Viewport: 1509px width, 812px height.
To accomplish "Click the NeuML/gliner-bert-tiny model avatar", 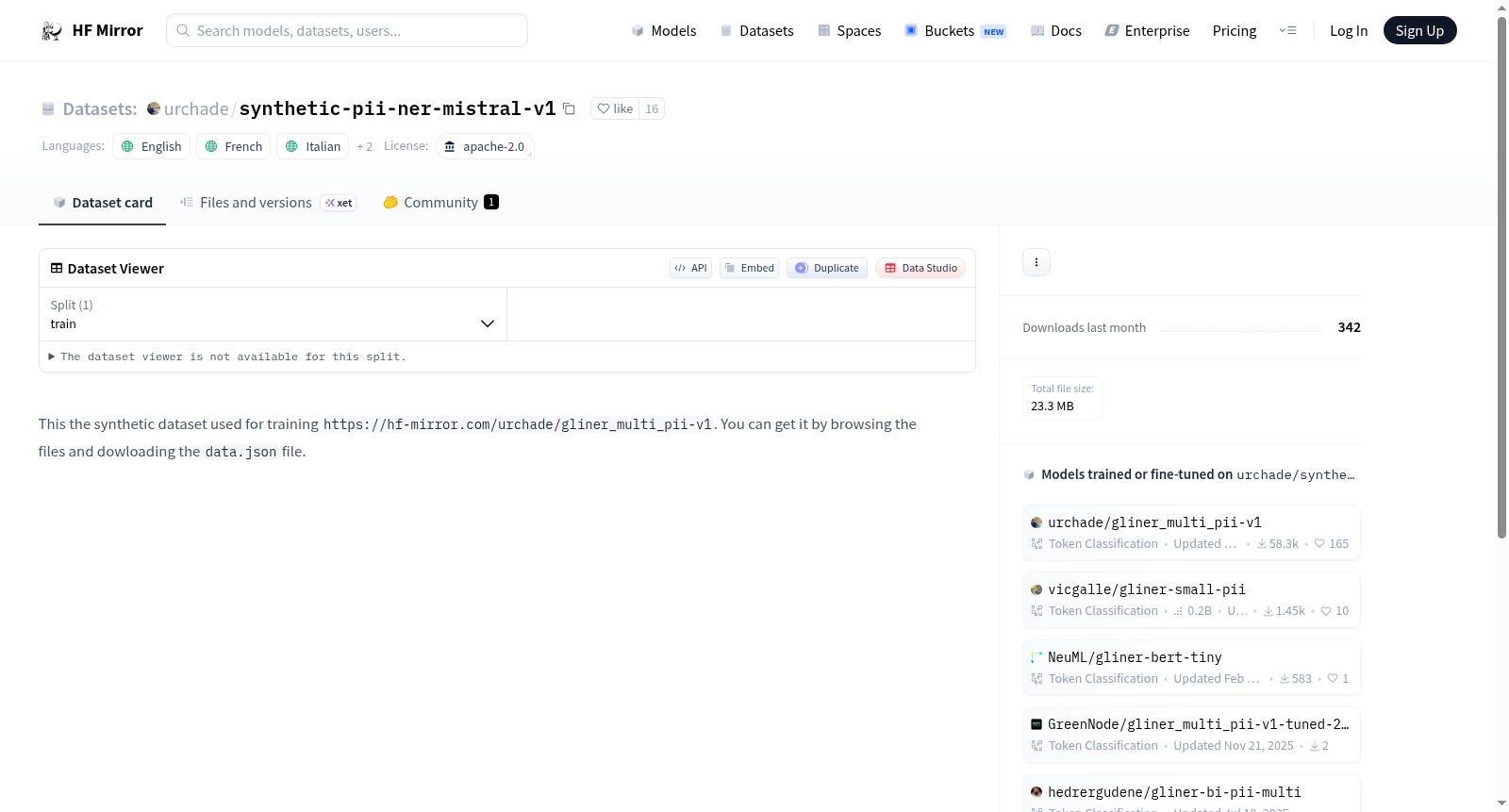I will pyautogui.click(x=1036, y=657).
